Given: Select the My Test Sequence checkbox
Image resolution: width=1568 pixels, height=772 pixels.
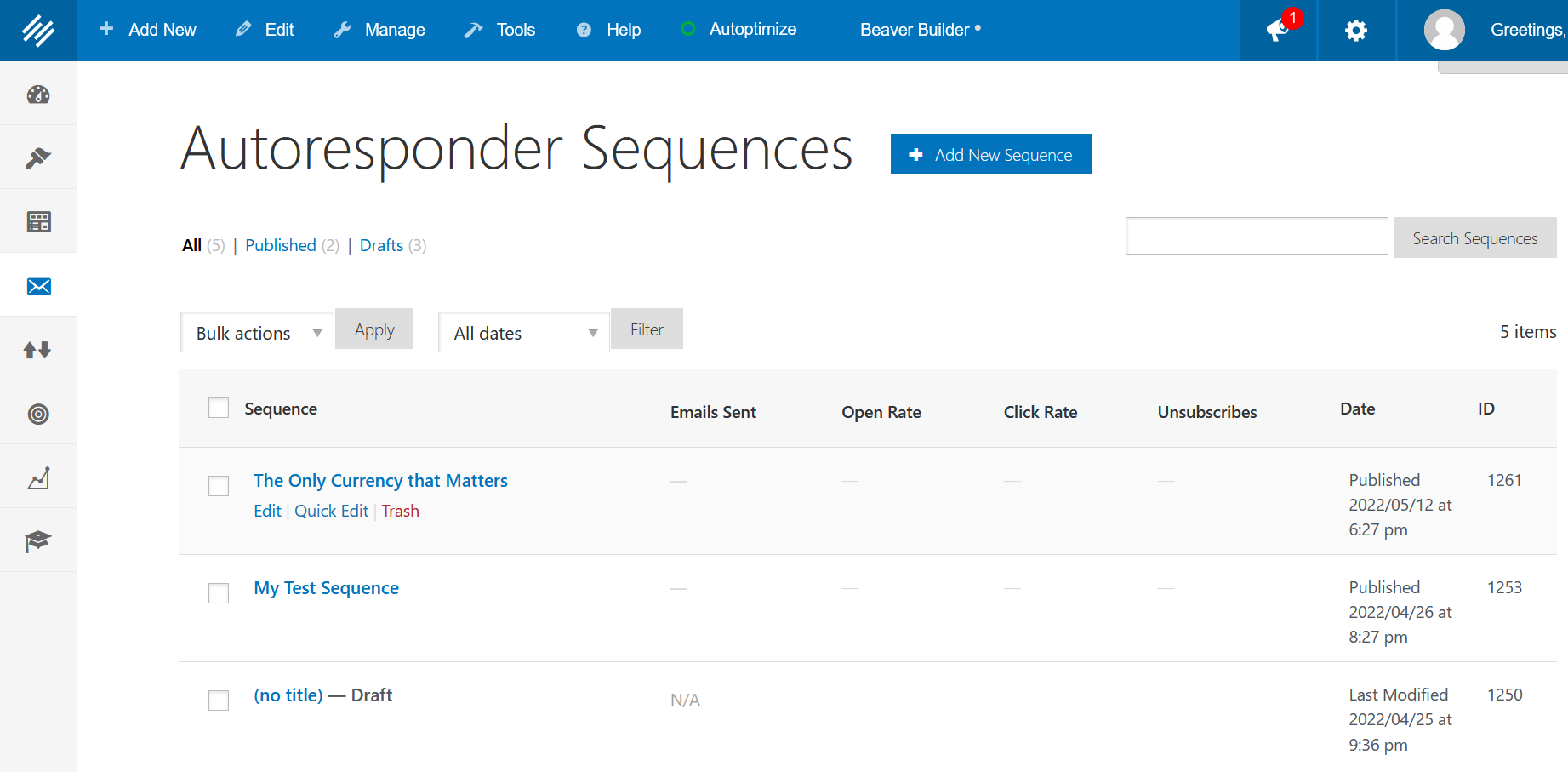Looking at the screenshot, I should pos(219,593).
